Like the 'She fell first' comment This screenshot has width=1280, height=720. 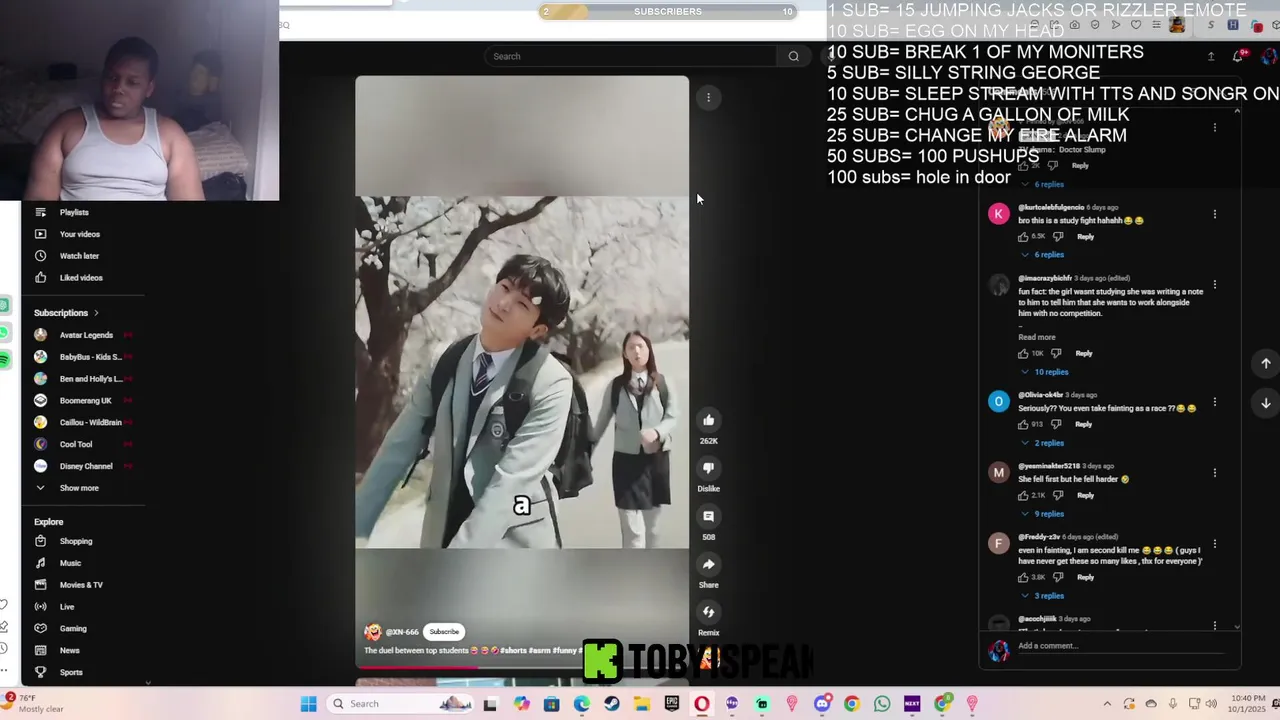coord(1023,495)
